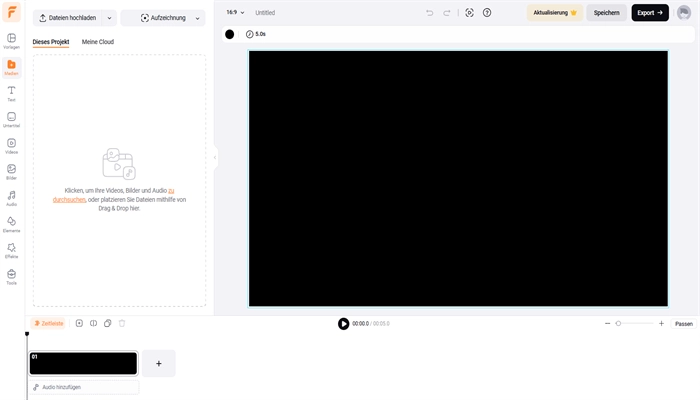
Task: Switch to the Dieses Projekt tab
Action: click(x=51, y=42)
